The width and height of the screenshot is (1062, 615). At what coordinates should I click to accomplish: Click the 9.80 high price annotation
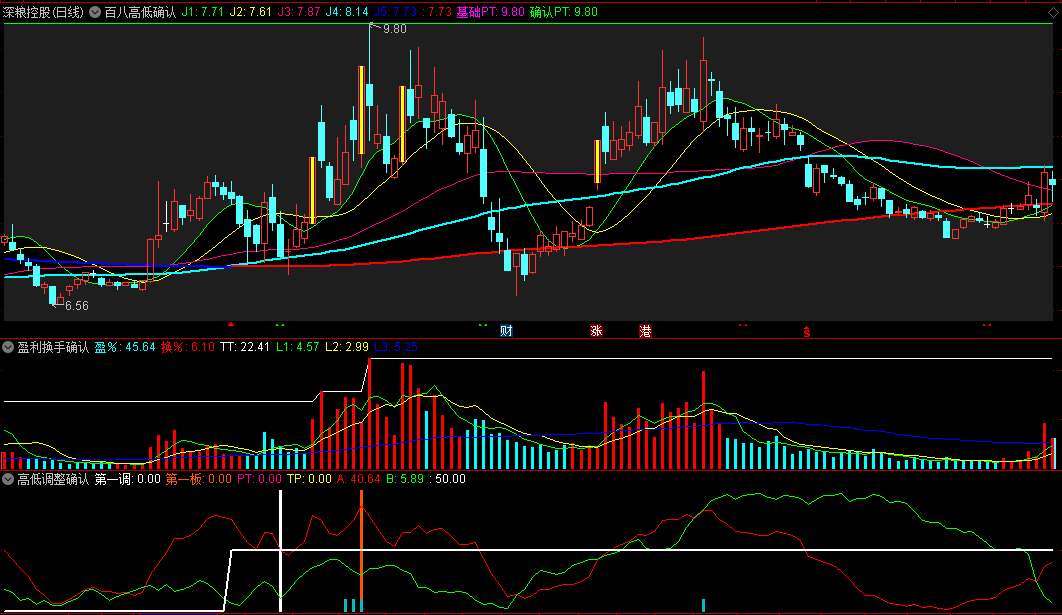pos(394,29)
